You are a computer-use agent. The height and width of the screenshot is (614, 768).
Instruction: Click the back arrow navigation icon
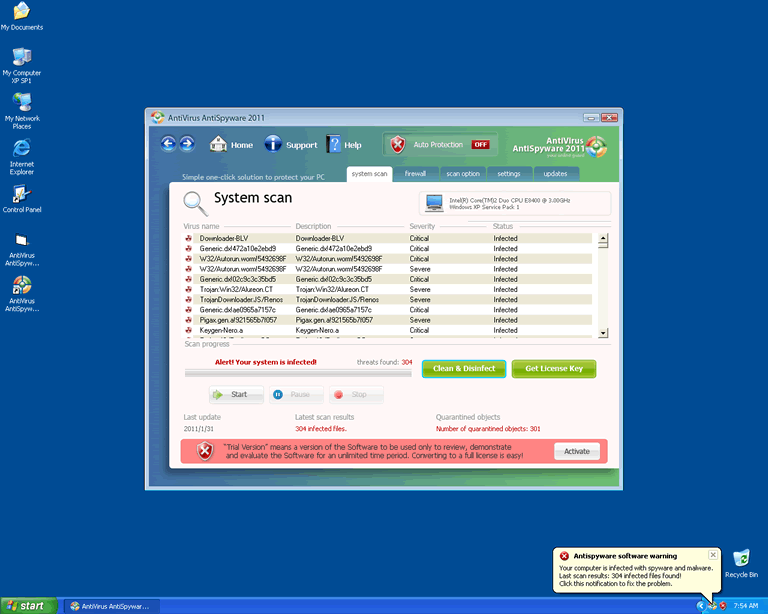coord(168,145)
